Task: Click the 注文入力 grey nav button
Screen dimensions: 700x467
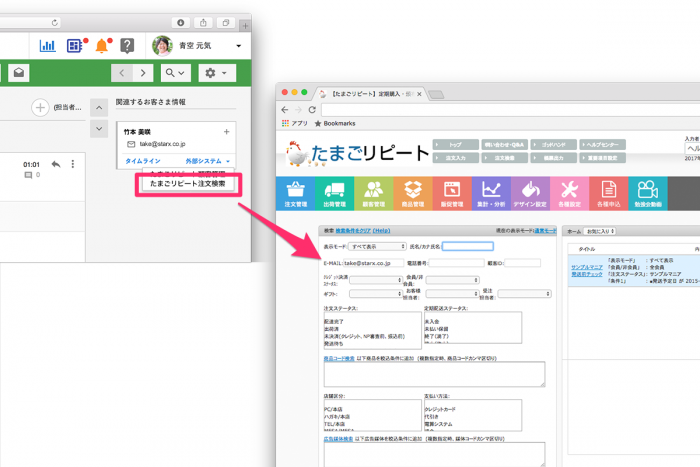Action: click(455, 158)
